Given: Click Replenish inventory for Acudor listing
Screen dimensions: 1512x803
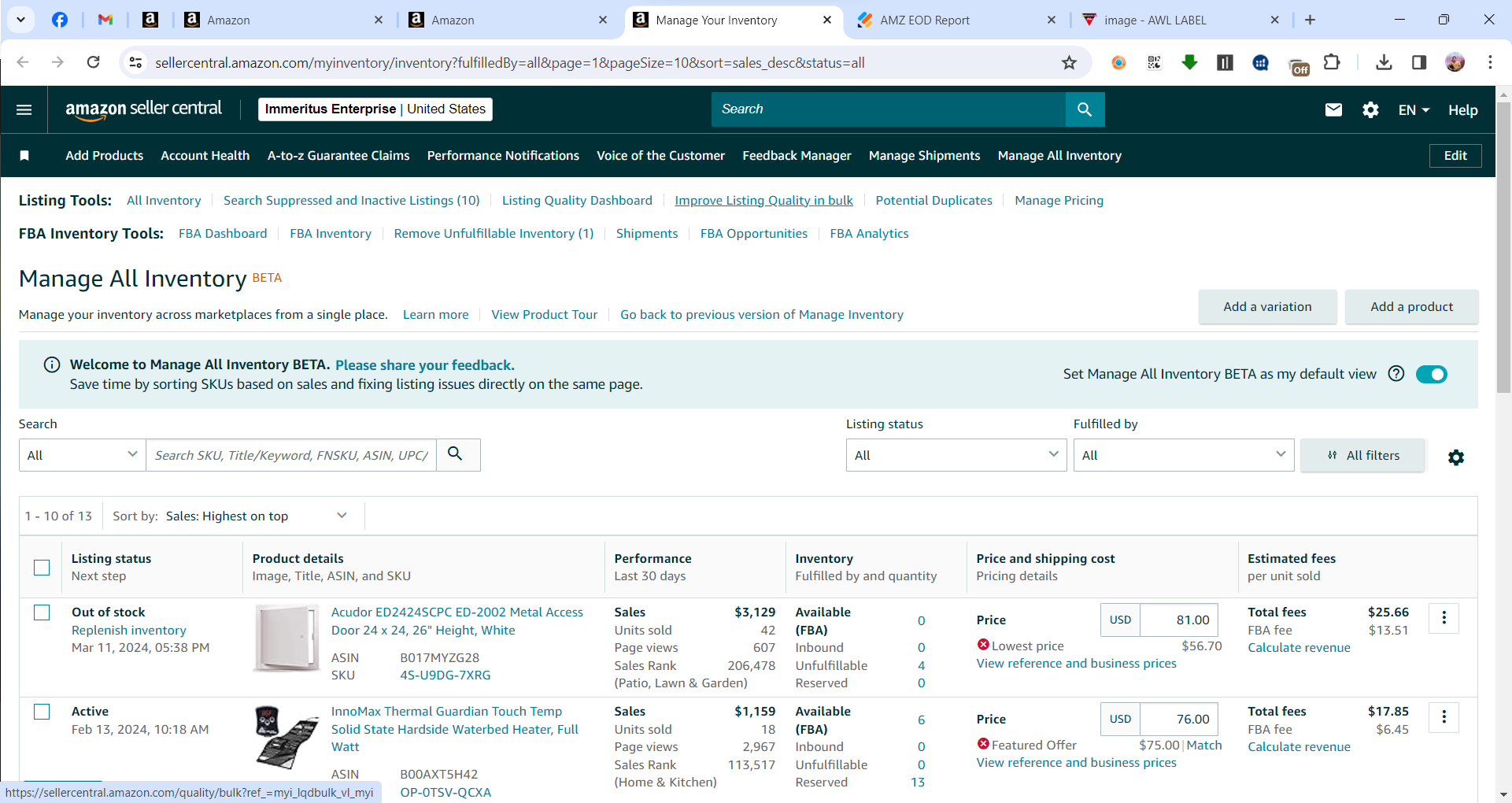Looking at the screenshot, I should pyautogui.click(x=129, y=630).
